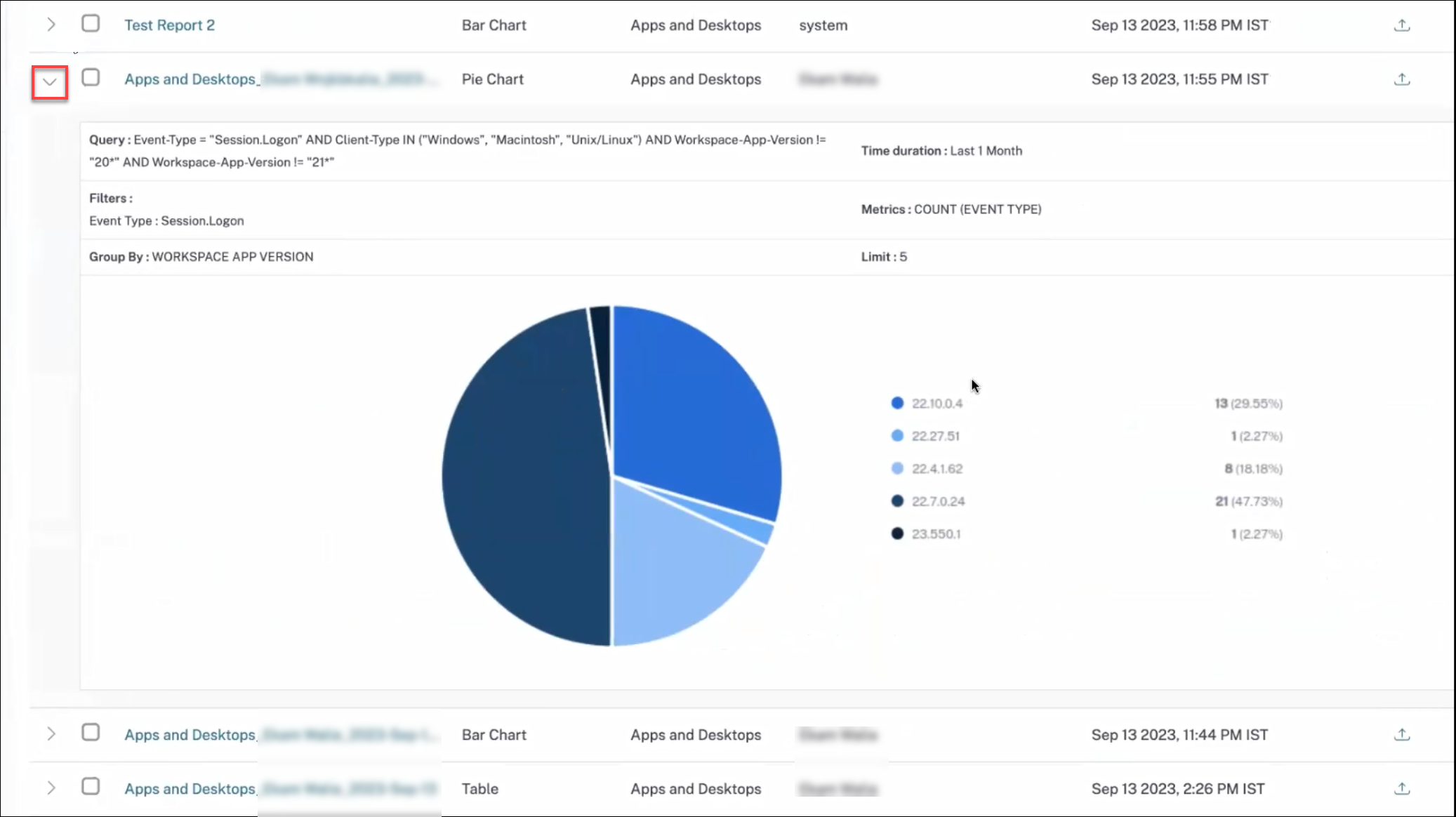The height and width of the screenshot is (817, 1456).
Task: Expand the Test Report 2 row
Action: (x=51, y=25)
